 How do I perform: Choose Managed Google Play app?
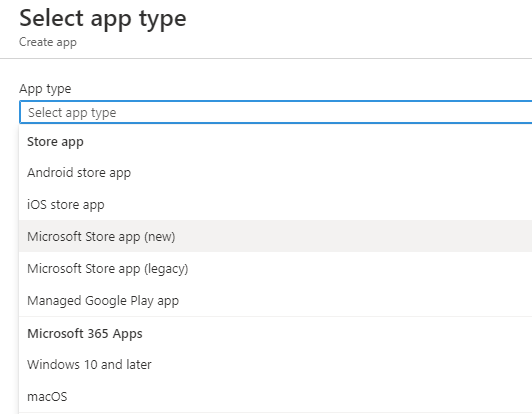276,300
